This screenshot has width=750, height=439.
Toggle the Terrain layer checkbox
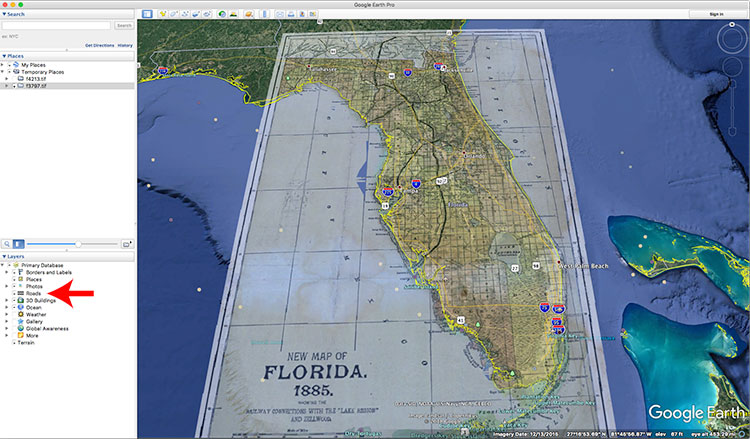[x=14, y=343]
